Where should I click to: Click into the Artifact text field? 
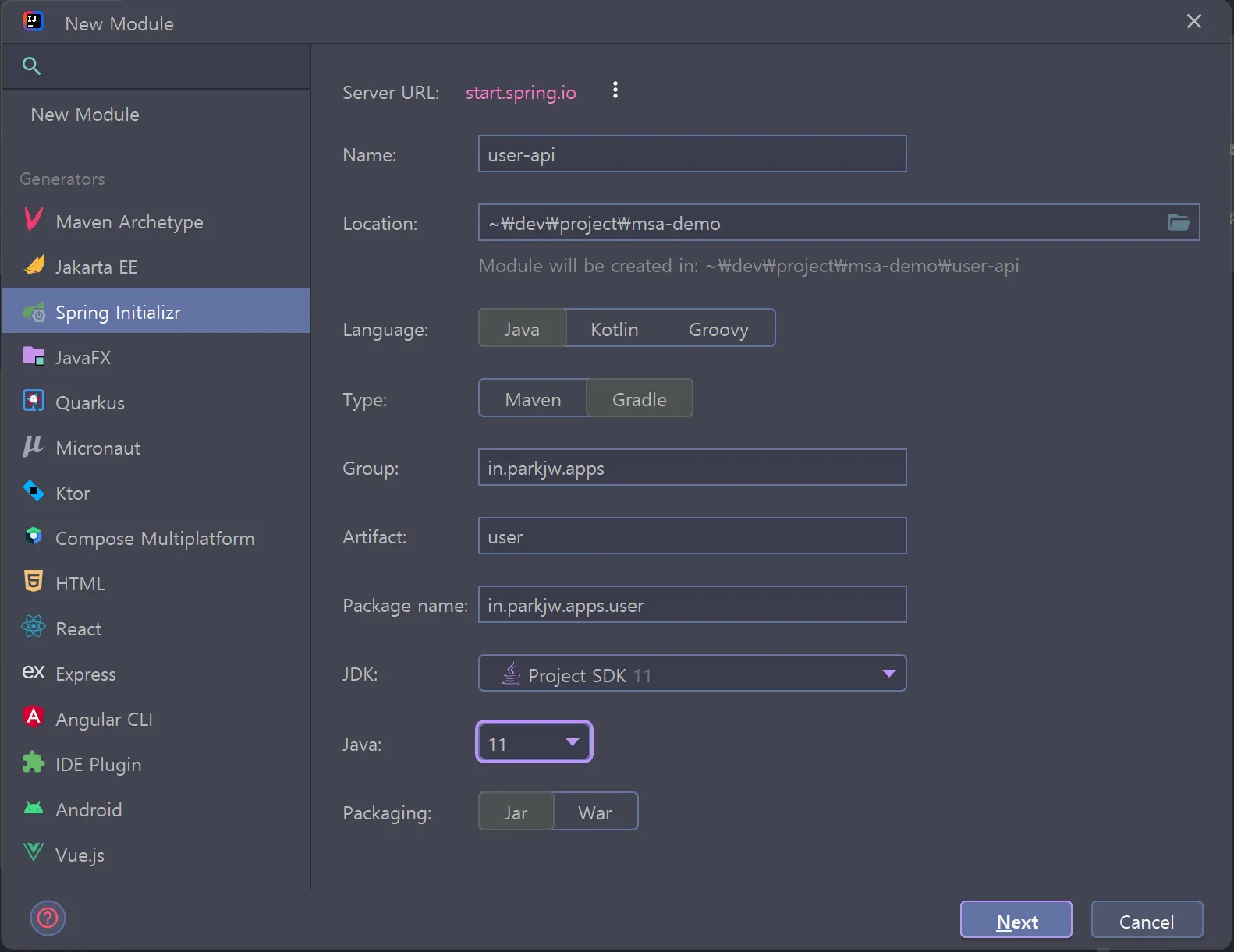(x=692, y=536)
